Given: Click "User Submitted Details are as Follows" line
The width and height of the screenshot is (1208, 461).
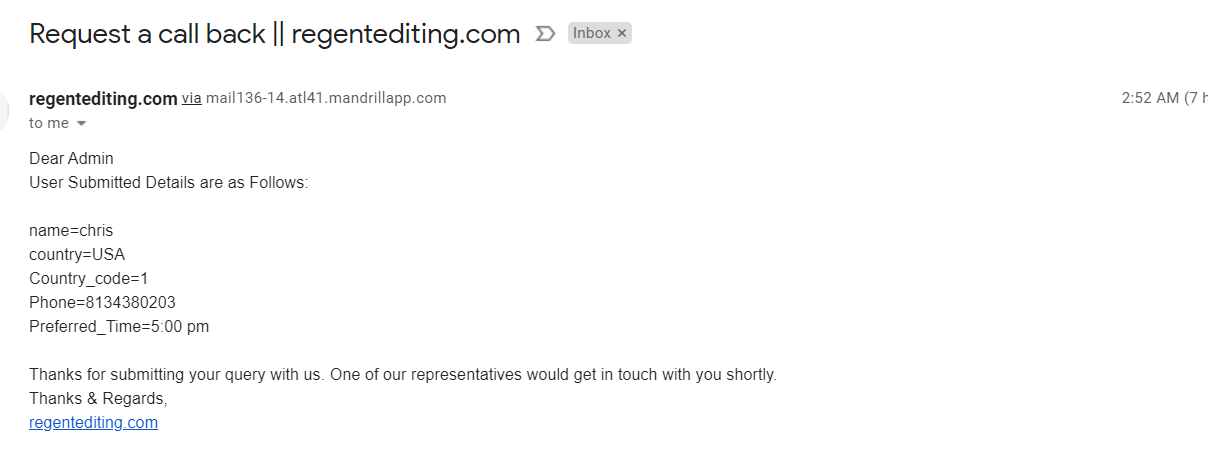Looking at the screenshot, I should tap(169, 182).
